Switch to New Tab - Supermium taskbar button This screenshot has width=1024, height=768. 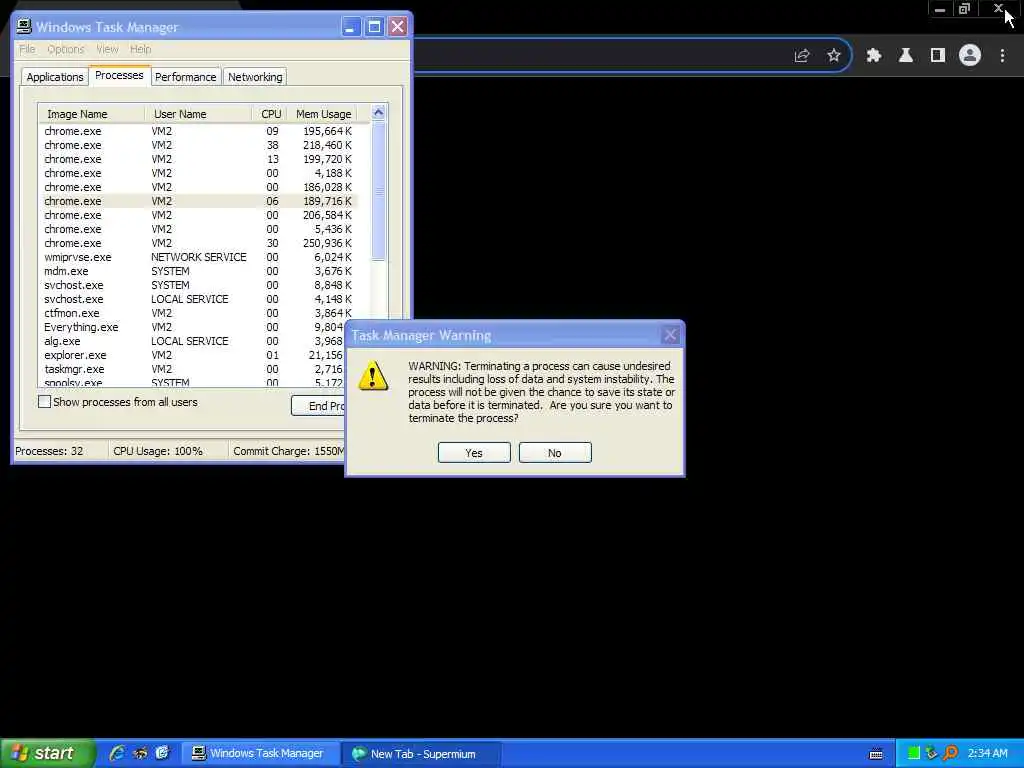(422, 753)
